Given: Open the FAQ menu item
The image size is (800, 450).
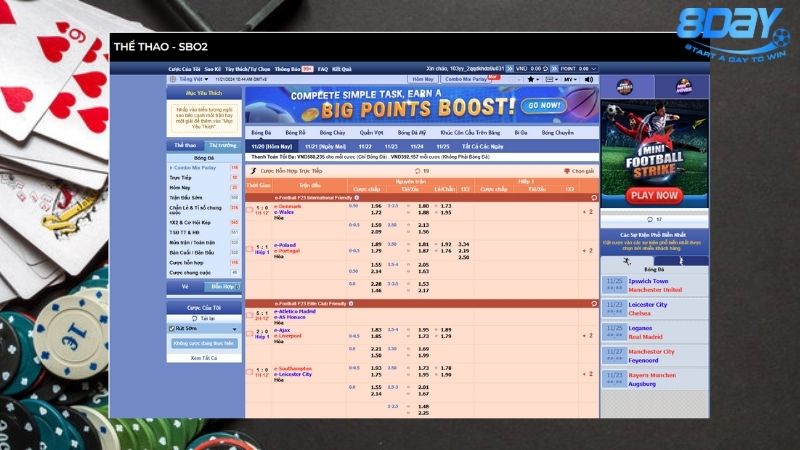Looking at the screenshot, I should click(x=322, y=69).
